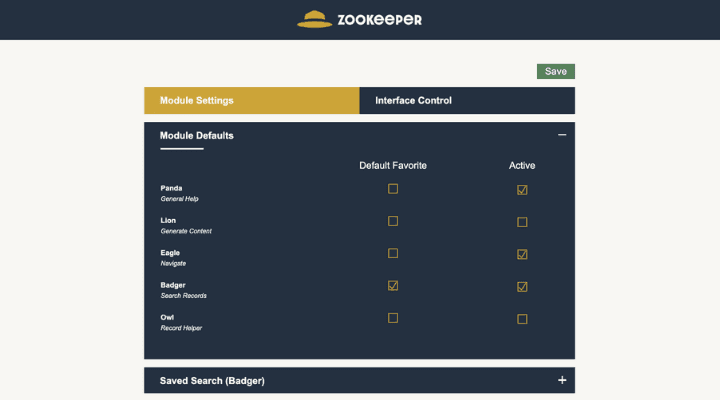This screenshot has height=400, width=720.
Task: Uncheck Active for Panda module
Action: click(x=522, y=190)
